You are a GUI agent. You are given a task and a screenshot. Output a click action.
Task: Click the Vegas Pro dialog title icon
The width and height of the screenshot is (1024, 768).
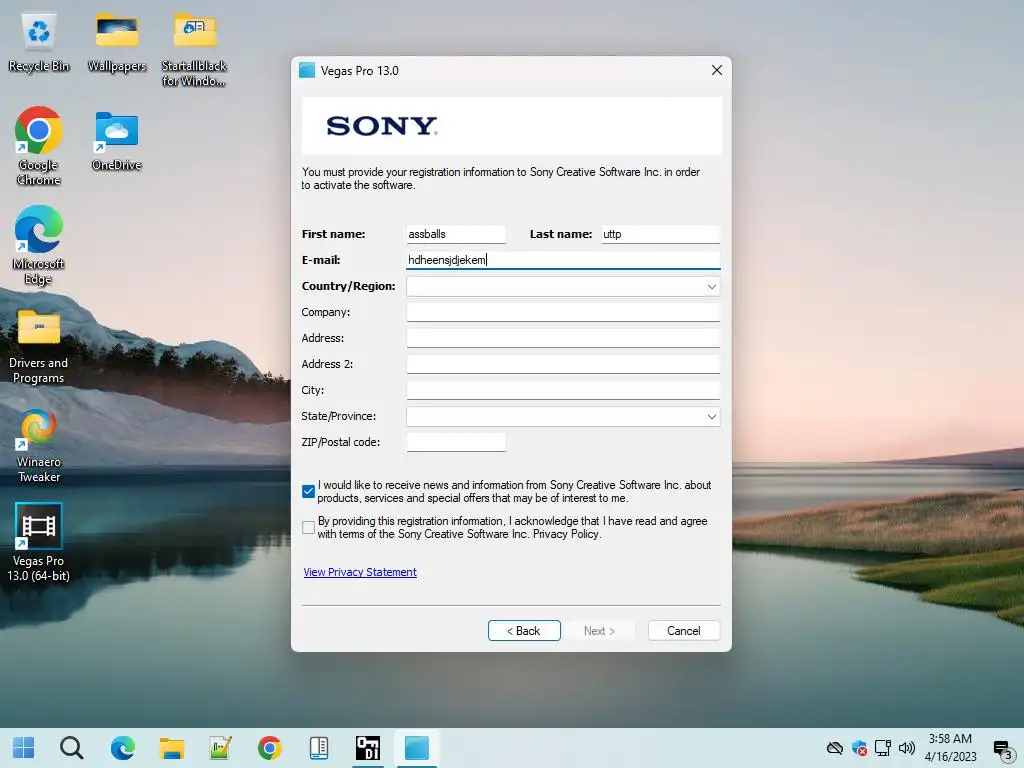(x=307, y=71)
